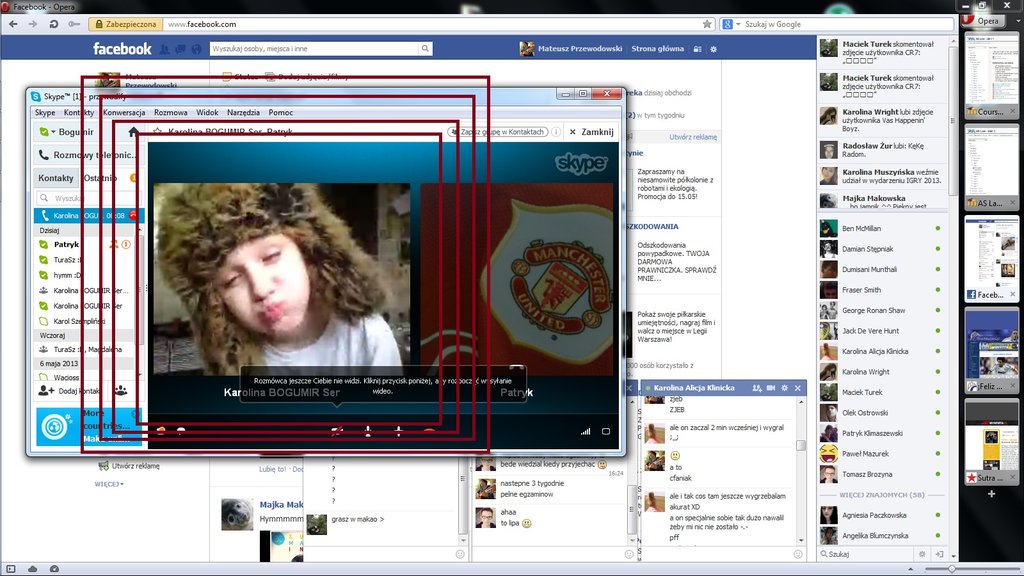Click the Szukaj w Google search field
The height and width of the screenshot is (576, 1024).
coord(848,24)
